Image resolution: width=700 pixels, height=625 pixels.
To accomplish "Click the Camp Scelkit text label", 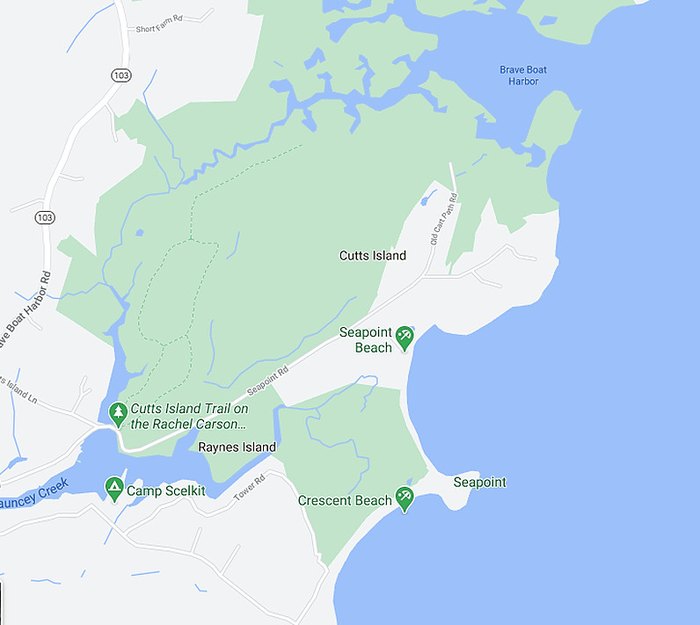I will (x=166, y=491).
